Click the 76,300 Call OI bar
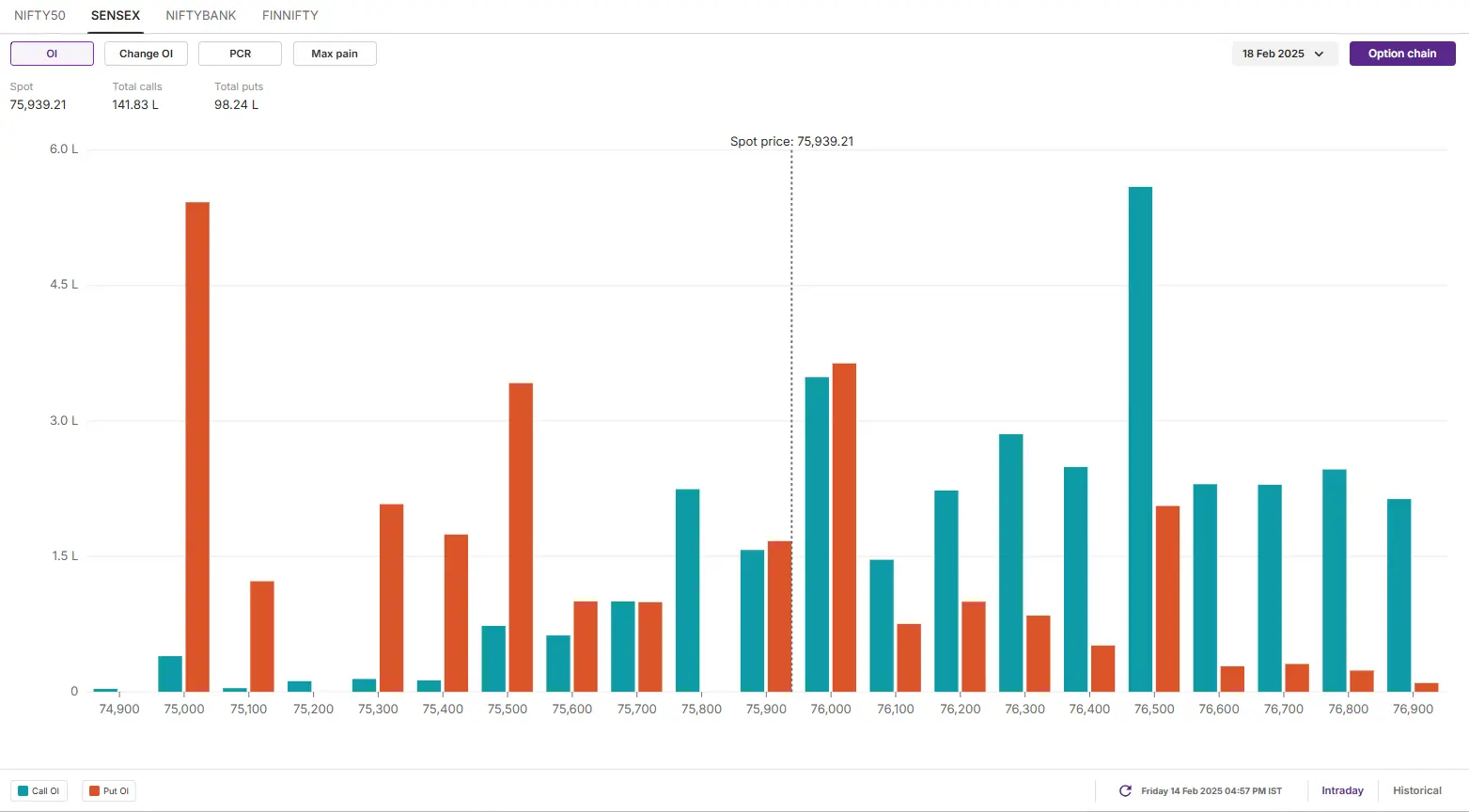Image resolution: width=1469 pixels, height=812 pixels. 1011,563
